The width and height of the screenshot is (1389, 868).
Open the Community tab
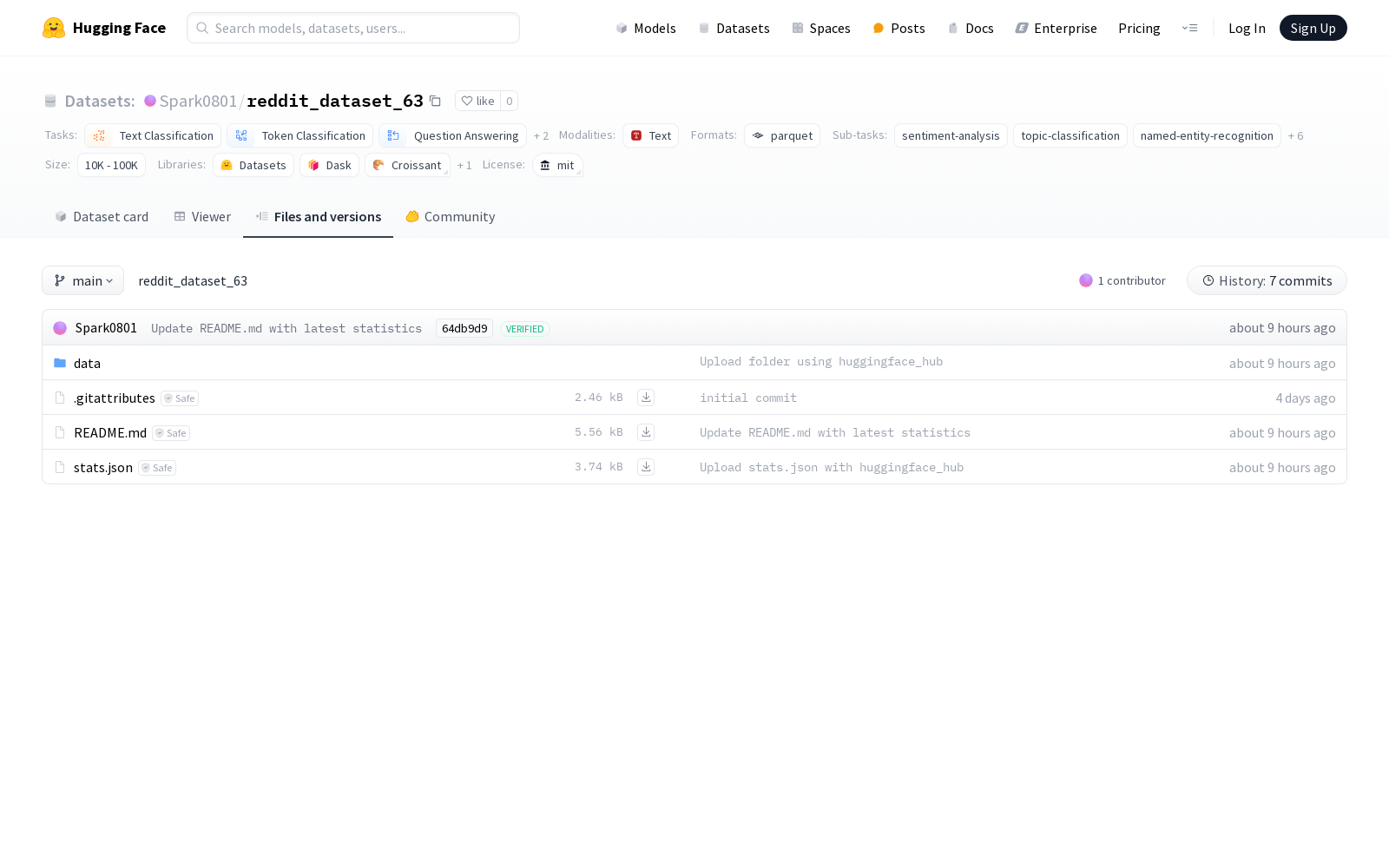pyautogui.click(x=450, y=216)
